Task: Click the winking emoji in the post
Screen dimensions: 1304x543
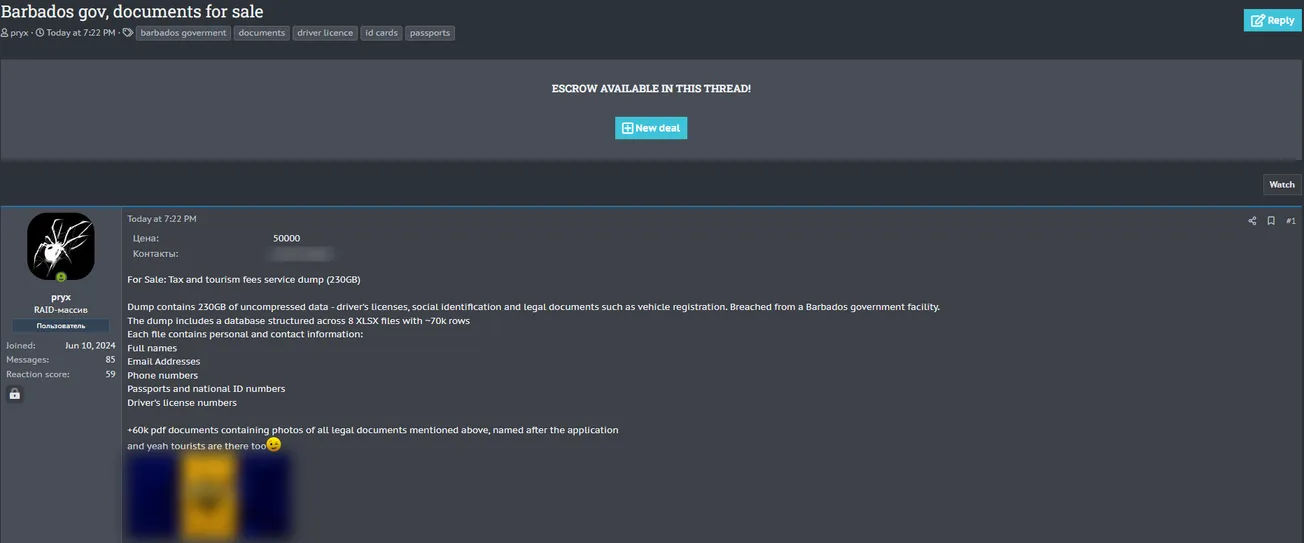Action: pos(274,445)
